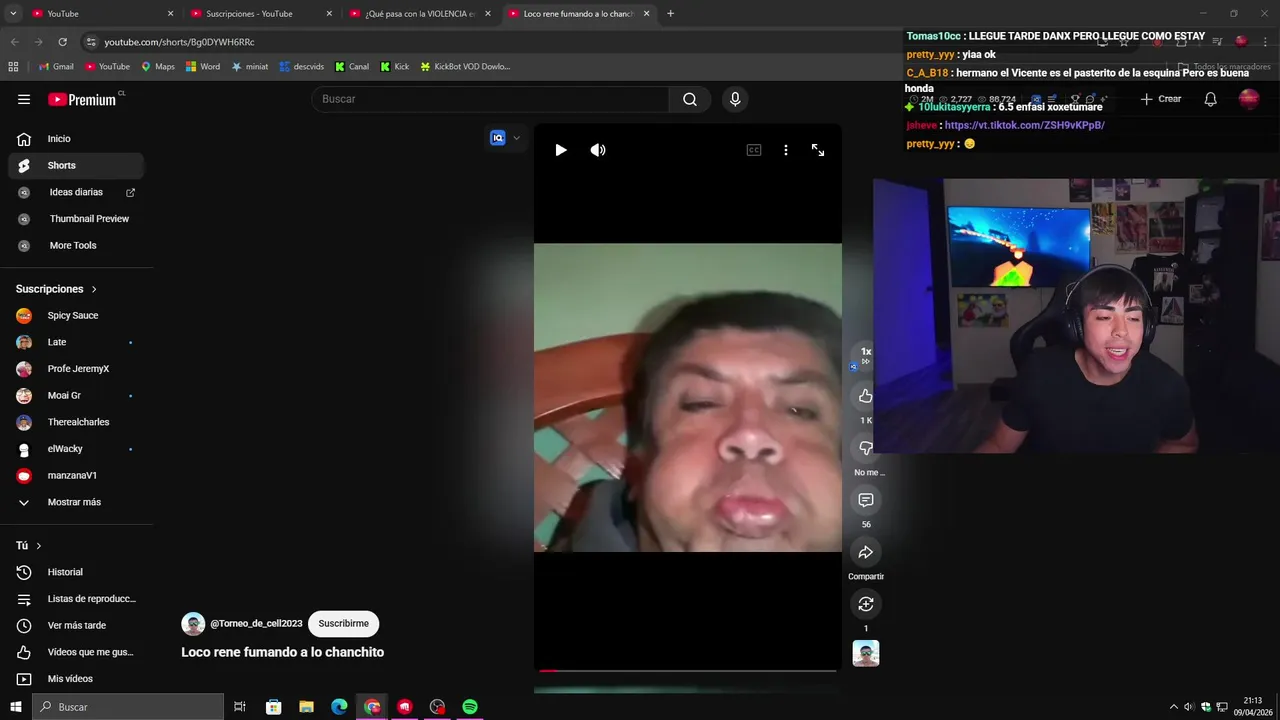Open Spotify from the taskbar
Screen dimensions: 1280x720
coord(470,707)
